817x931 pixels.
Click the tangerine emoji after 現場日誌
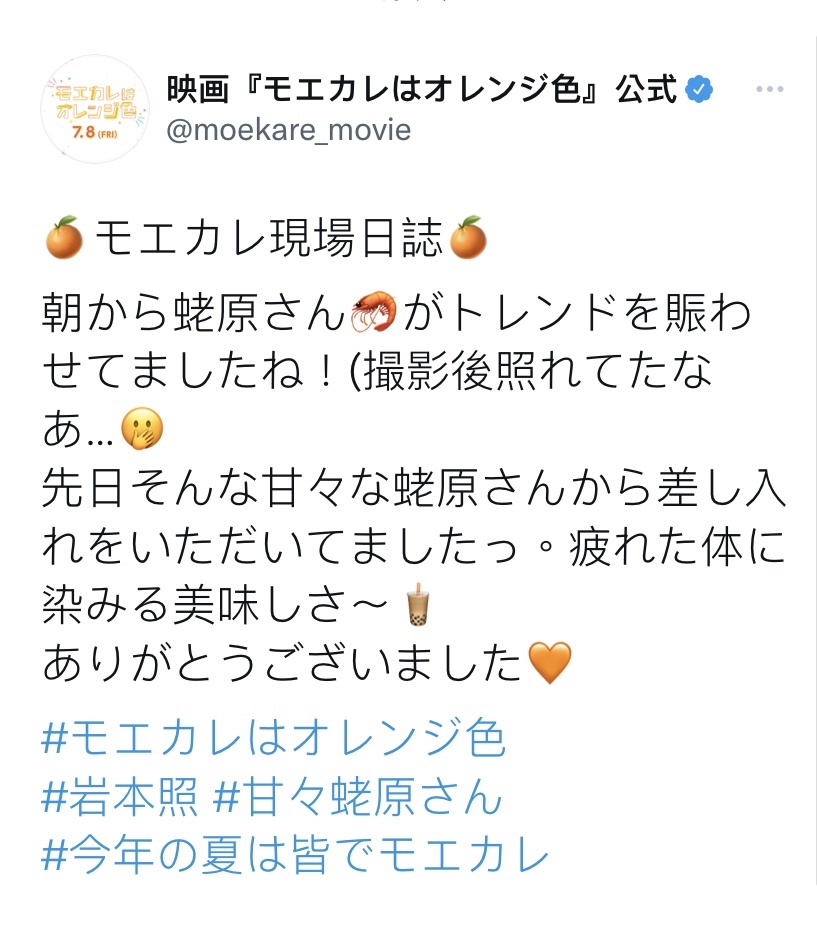click(468, 238)
